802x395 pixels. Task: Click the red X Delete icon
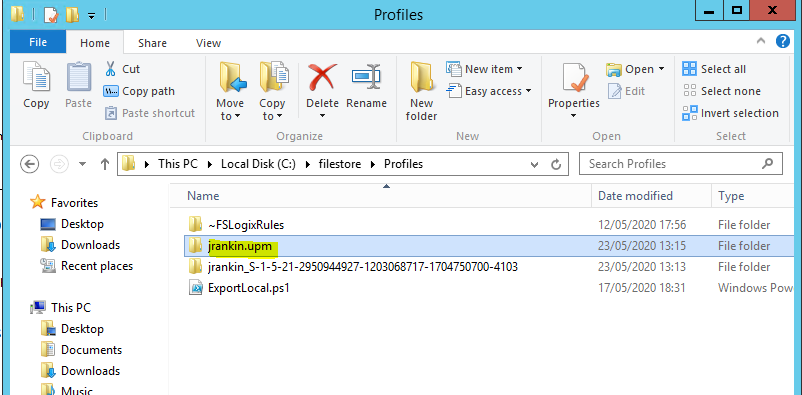322,77
